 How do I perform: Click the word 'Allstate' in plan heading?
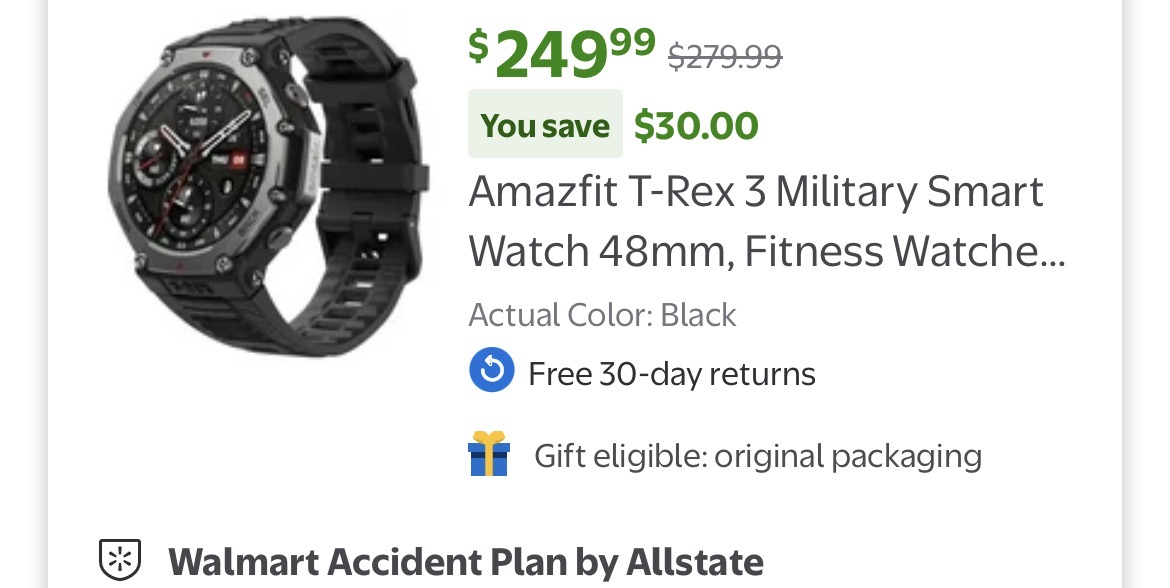694,561
